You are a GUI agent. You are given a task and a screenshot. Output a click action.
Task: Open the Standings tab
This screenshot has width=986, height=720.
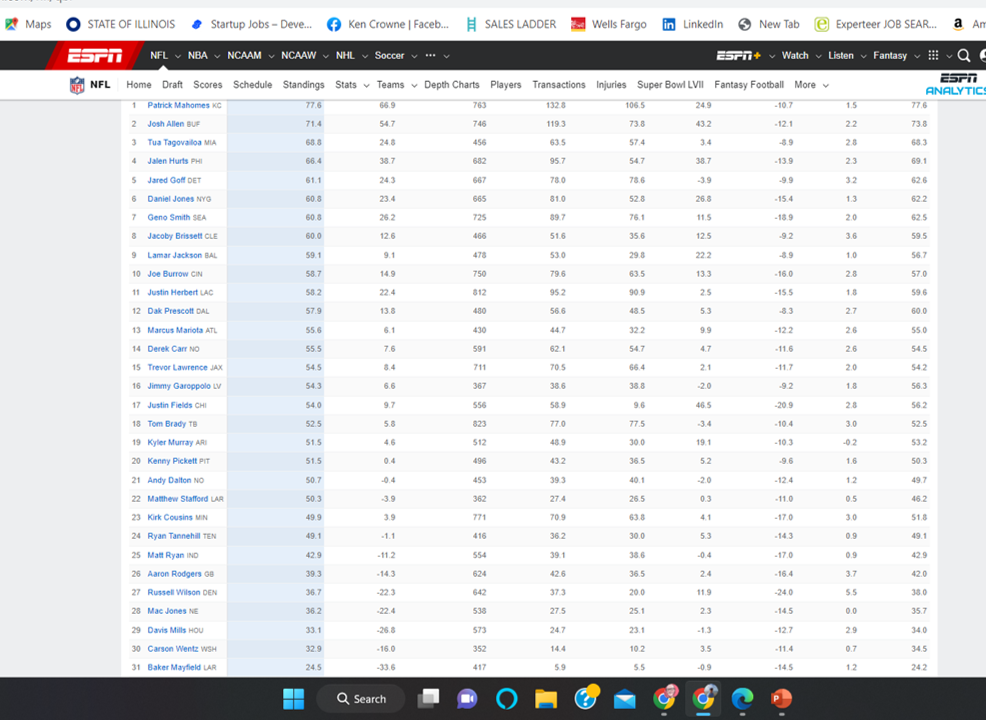coord(304,85)
